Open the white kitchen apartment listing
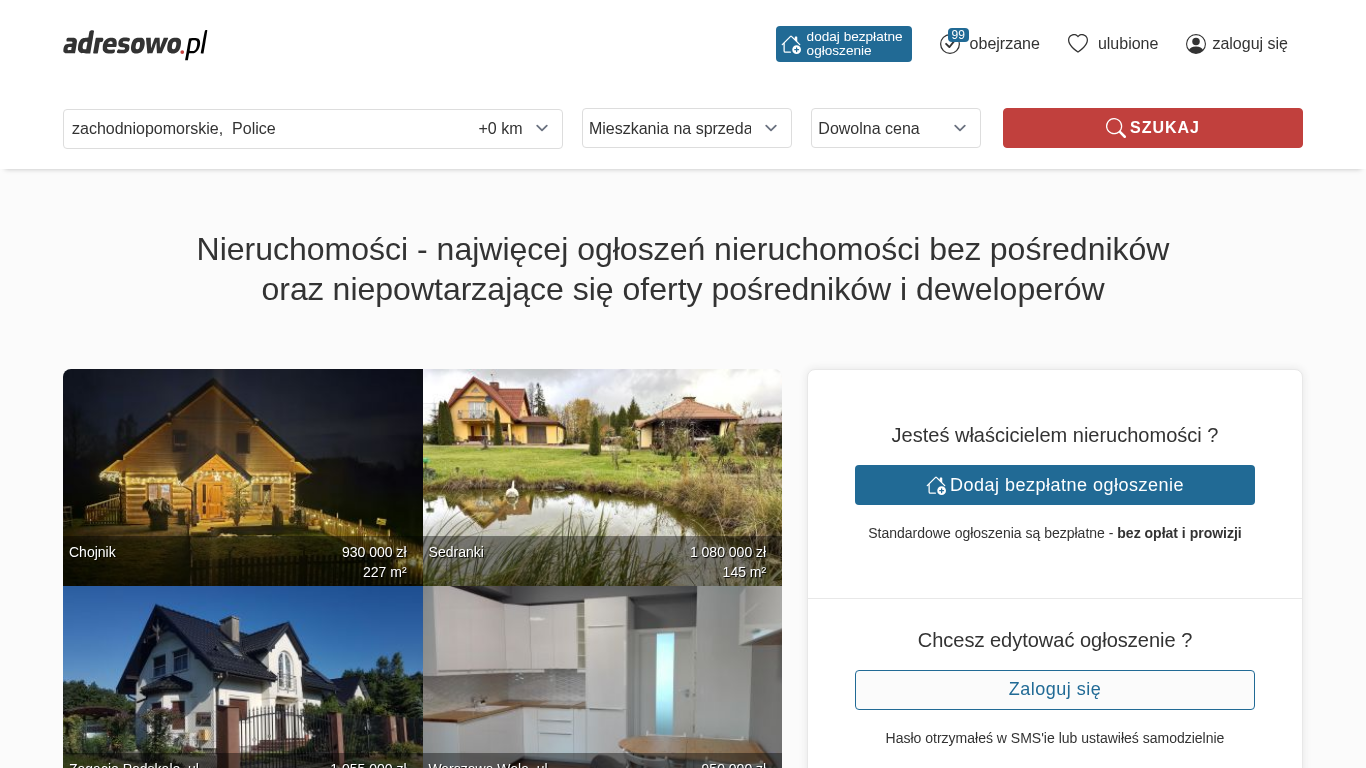Viewport: 1366px width, 768px height. pyautogui.click(x=602, y=680)
